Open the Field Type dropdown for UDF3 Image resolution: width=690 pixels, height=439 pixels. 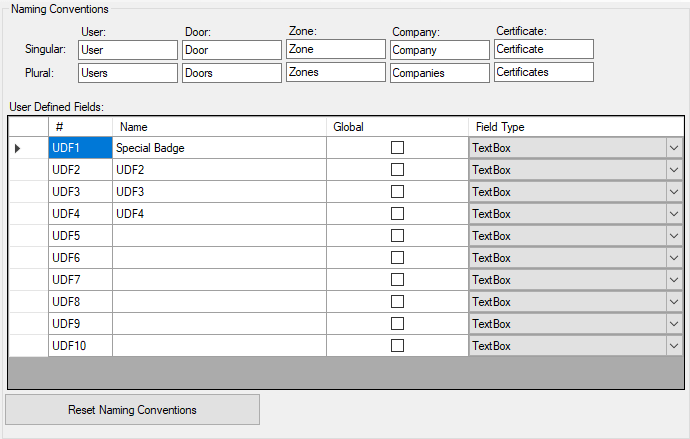click(x=674, y=192)
